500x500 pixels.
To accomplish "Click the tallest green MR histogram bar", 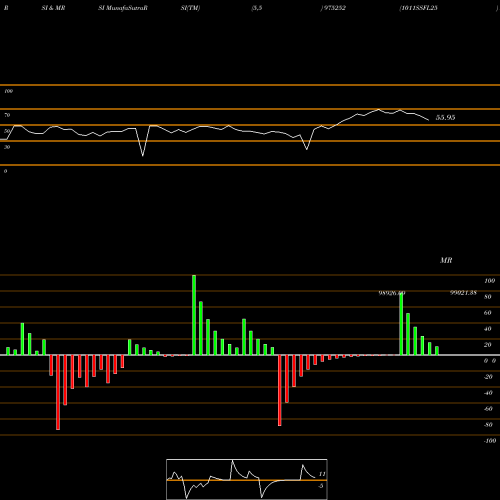I will click(x=194, y=315).
